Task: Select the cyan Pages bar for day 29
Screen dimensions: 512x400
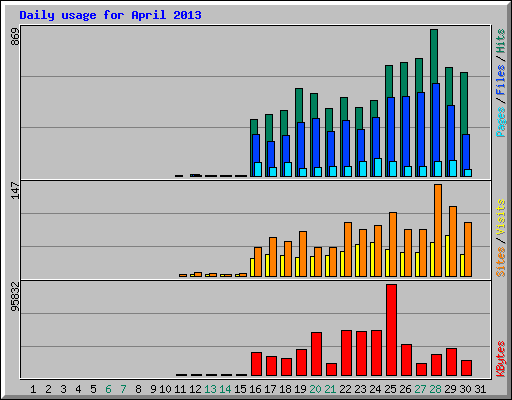Action: click(453, 168)
